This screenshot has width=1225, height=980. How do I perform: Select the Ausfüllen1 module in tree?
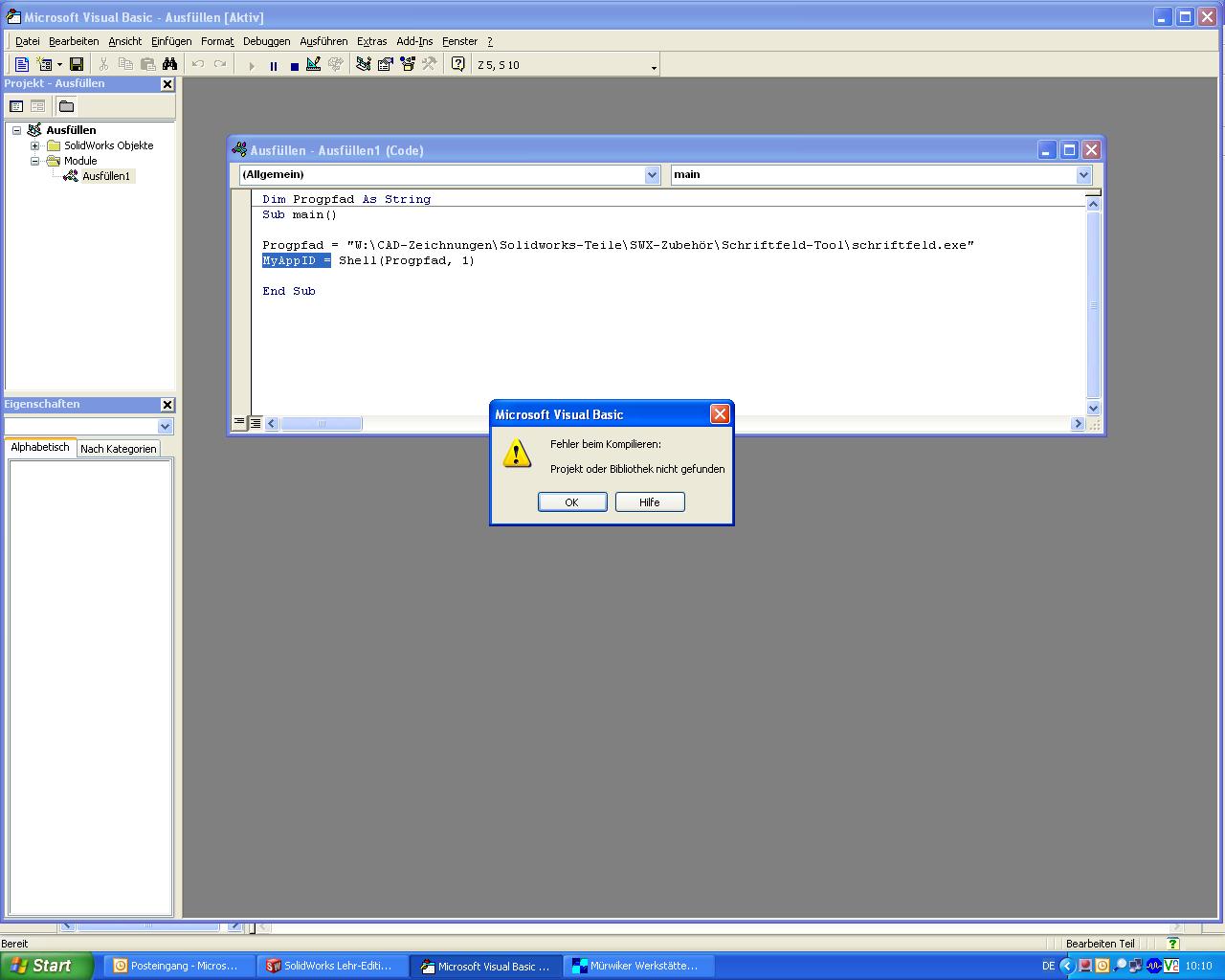[x=105, y=176]
